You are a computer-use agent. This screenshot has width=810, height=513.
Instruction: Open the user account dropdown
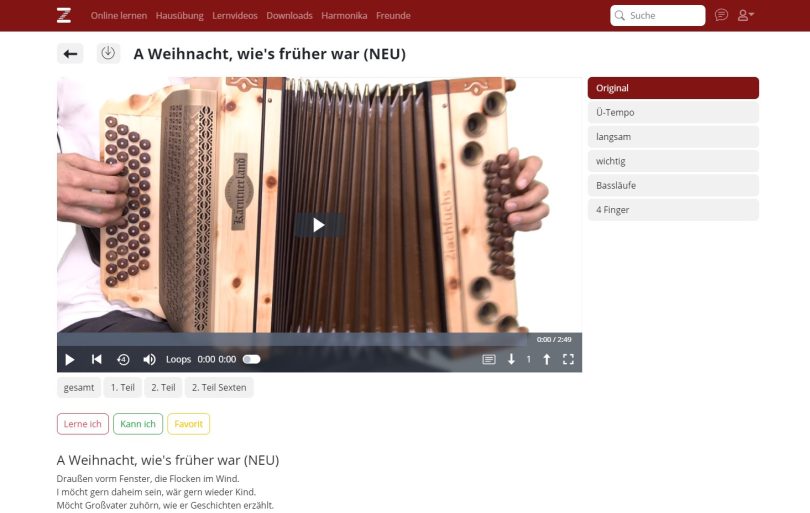pyautogui.click(x=745, y=15)
